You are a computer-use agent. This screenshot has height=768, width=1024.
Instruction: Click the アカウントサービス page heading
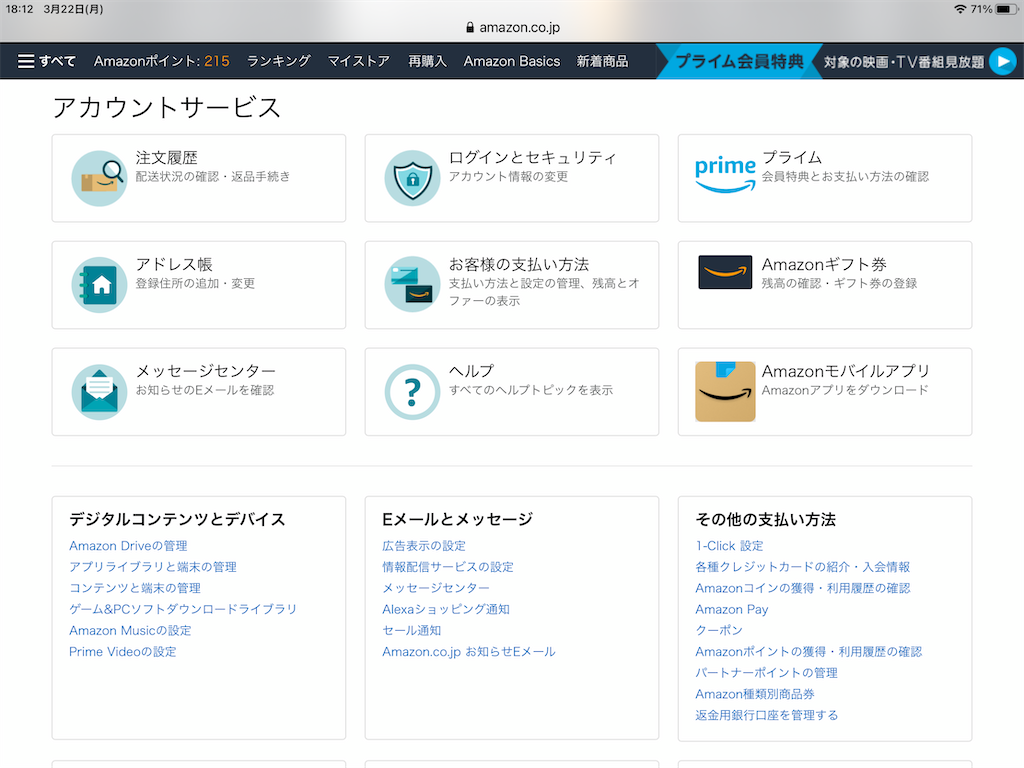point(167,108)
